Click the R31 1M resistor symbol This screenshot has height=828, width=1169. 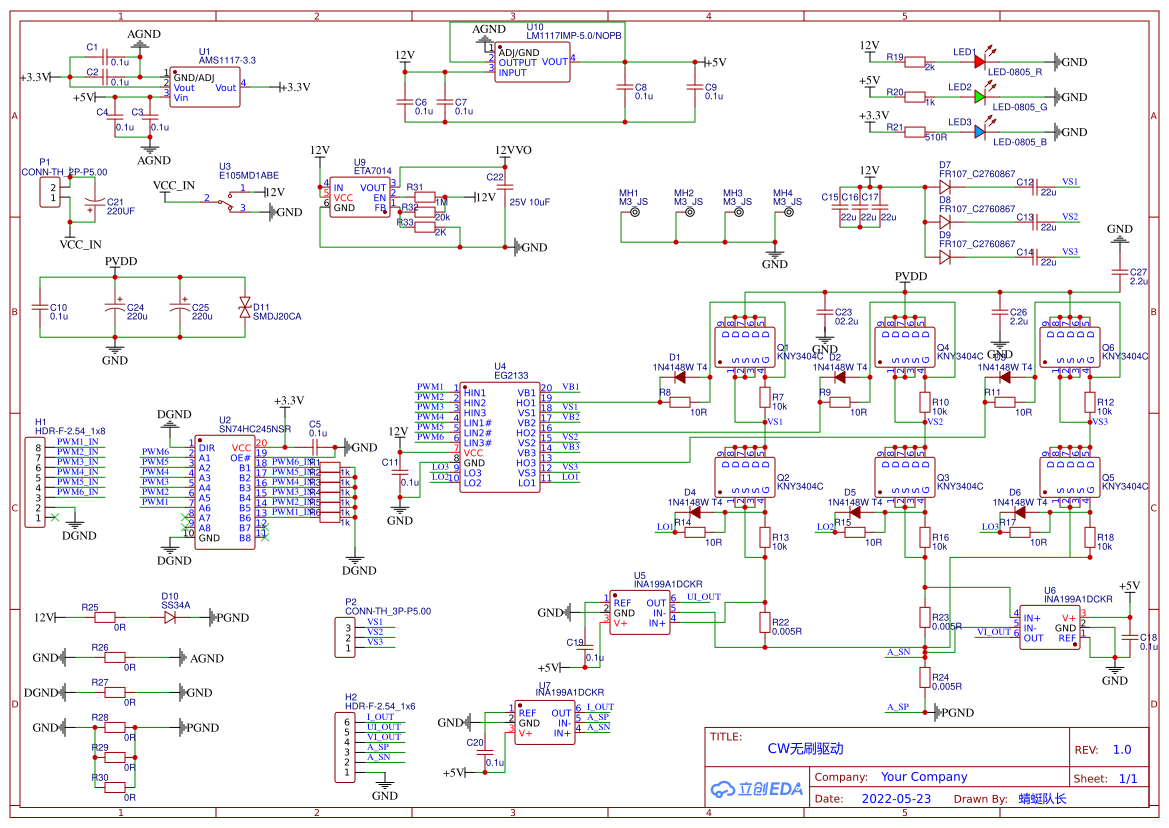(x=425, y=197)
